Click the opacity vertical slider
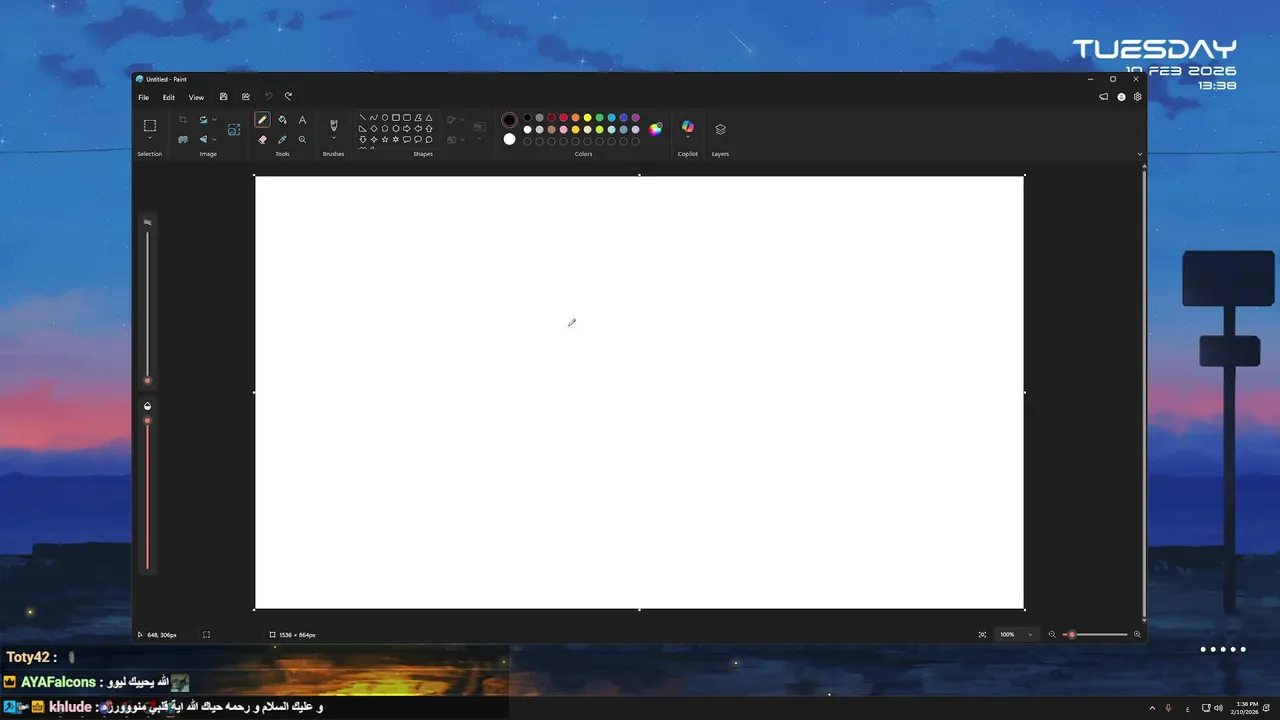This screenshot has width=1280, height=720. coord(147,494)
